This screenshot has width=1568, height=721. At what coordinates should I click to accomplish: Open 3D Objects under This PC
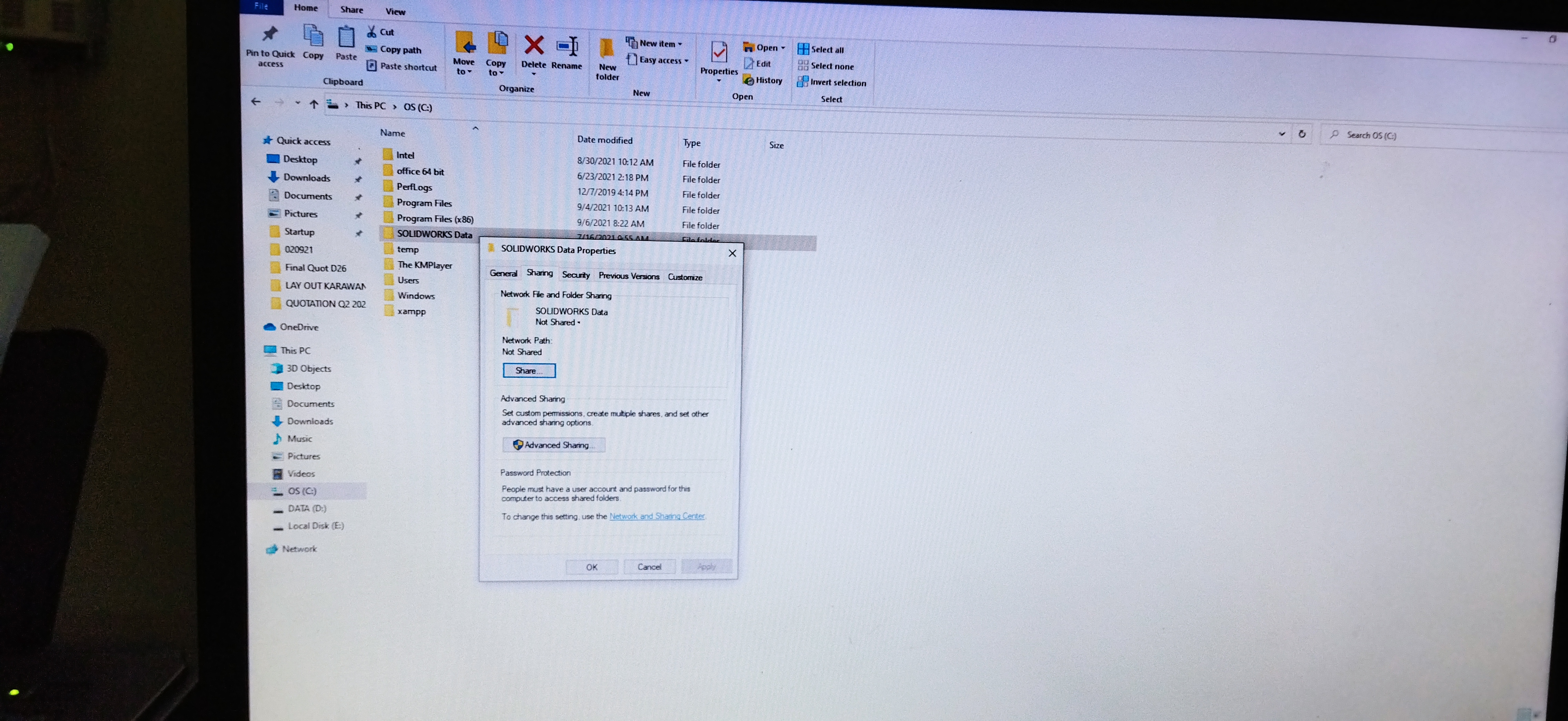(x=301, y=368)
